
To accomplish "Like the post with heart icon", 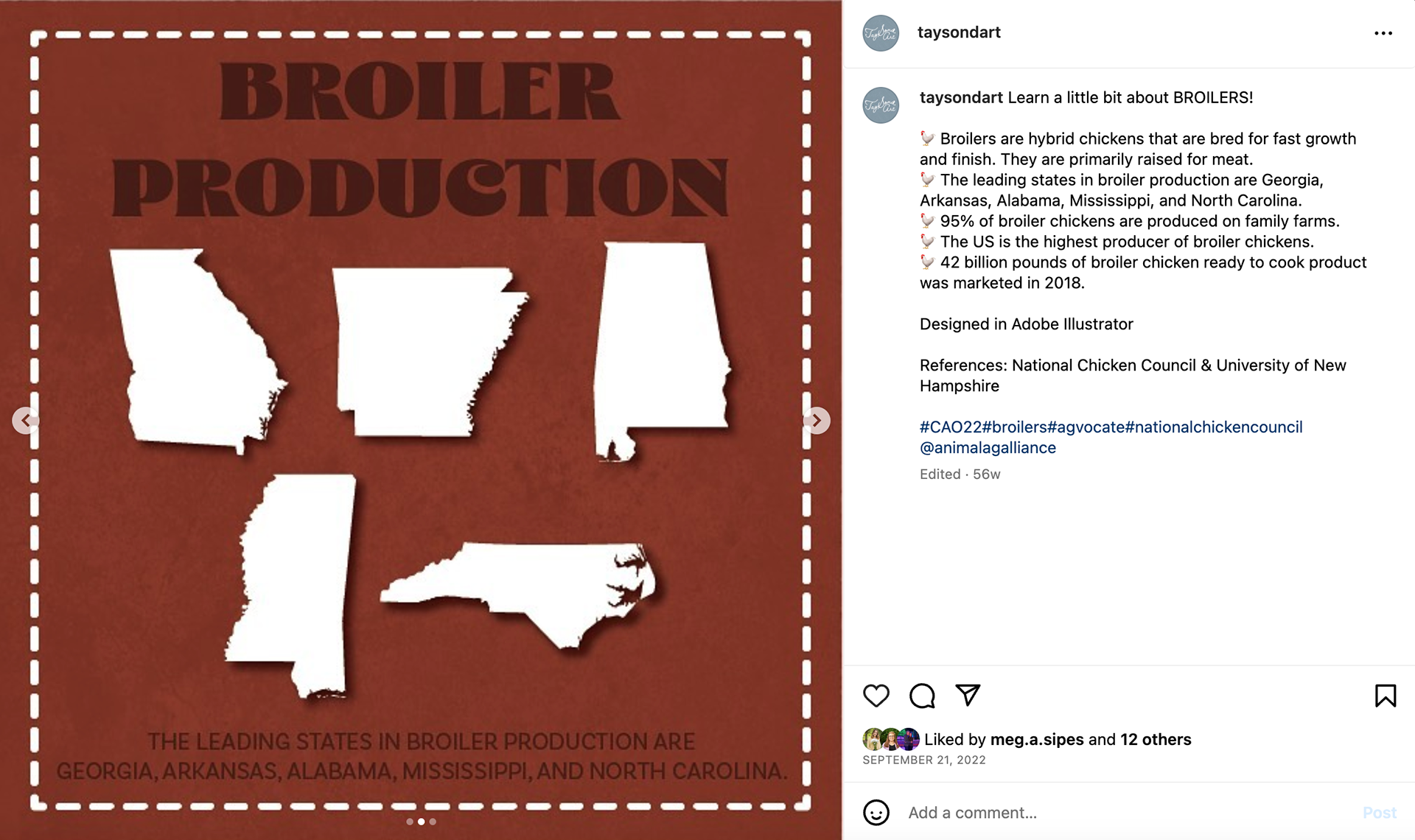I will 876,696.
